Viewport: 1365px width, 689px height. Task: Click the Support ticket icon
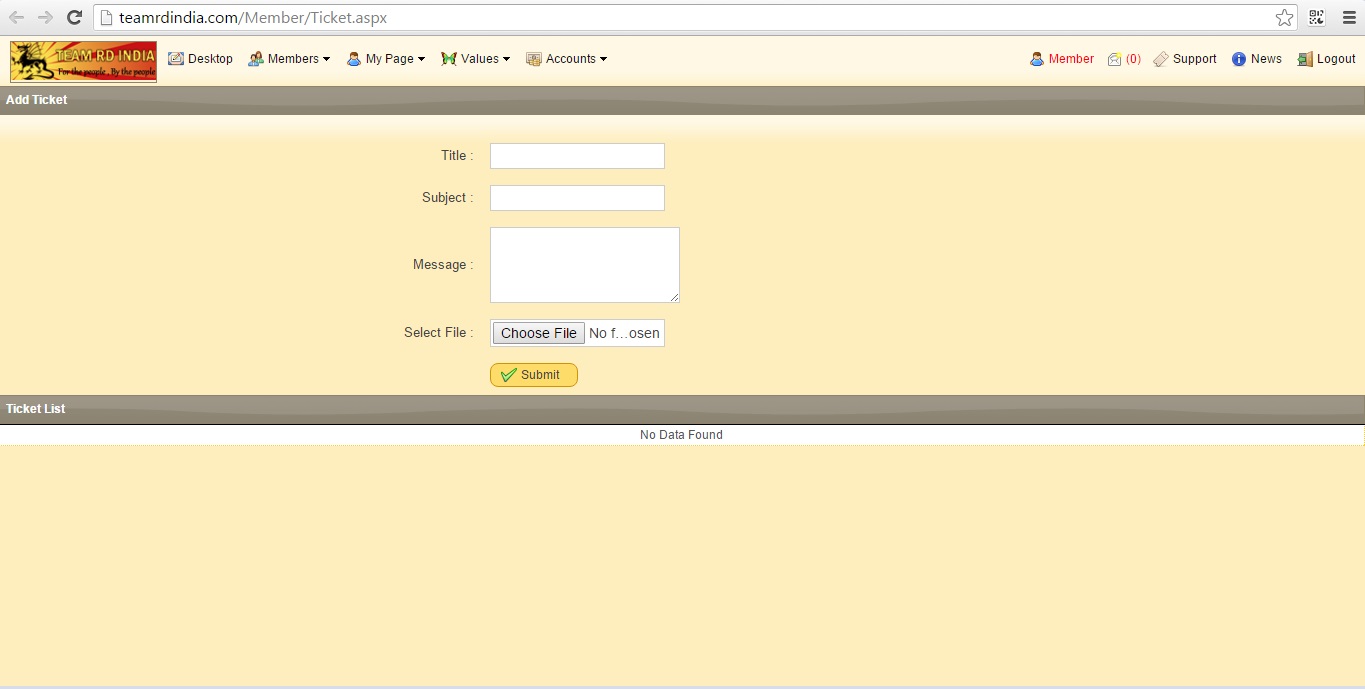pyautogui.click(x=1160, y=59)
